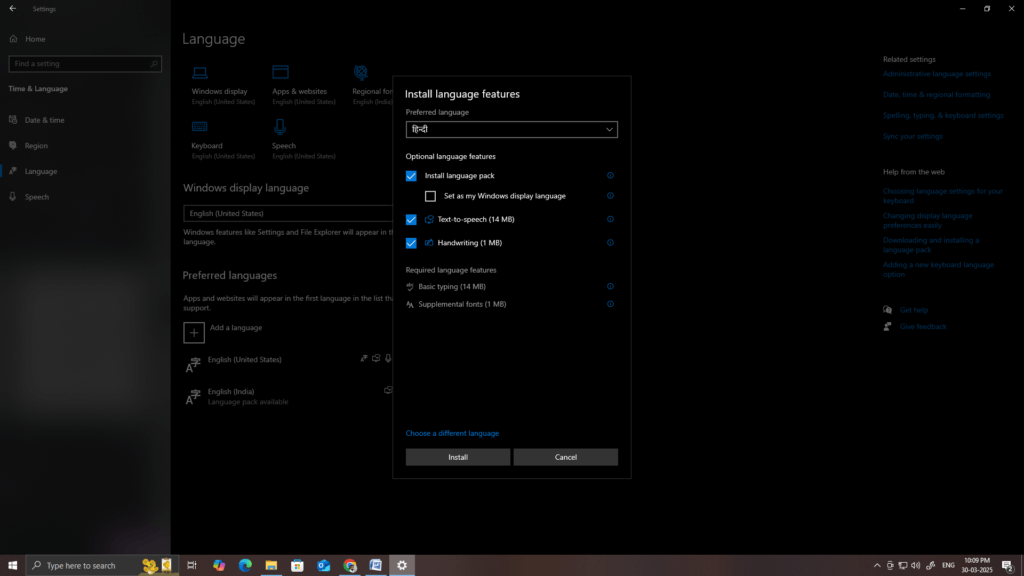Open Sync your settings link
The image size is (1024, 576).
coord(913,136)
